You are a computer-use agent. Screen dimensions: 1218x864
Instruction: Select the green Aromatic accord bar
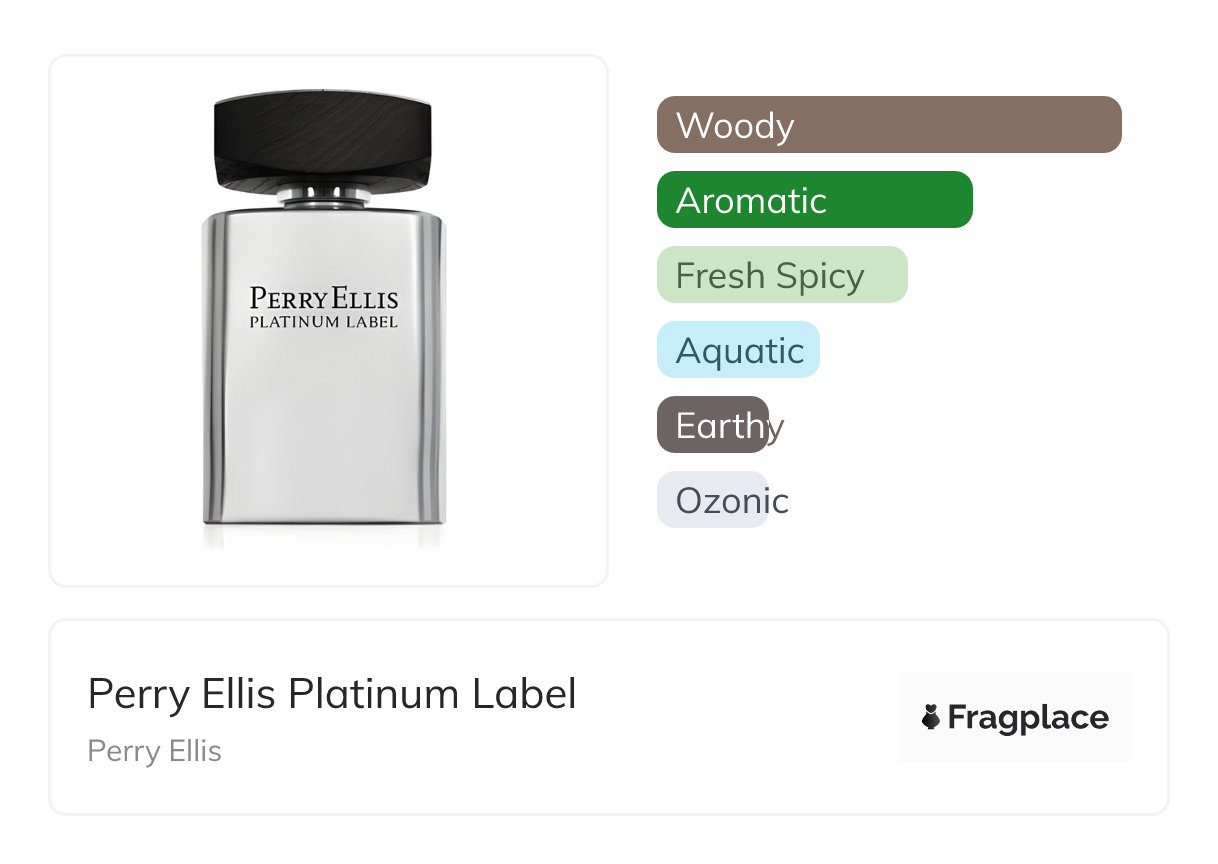[x=814, y=200]
